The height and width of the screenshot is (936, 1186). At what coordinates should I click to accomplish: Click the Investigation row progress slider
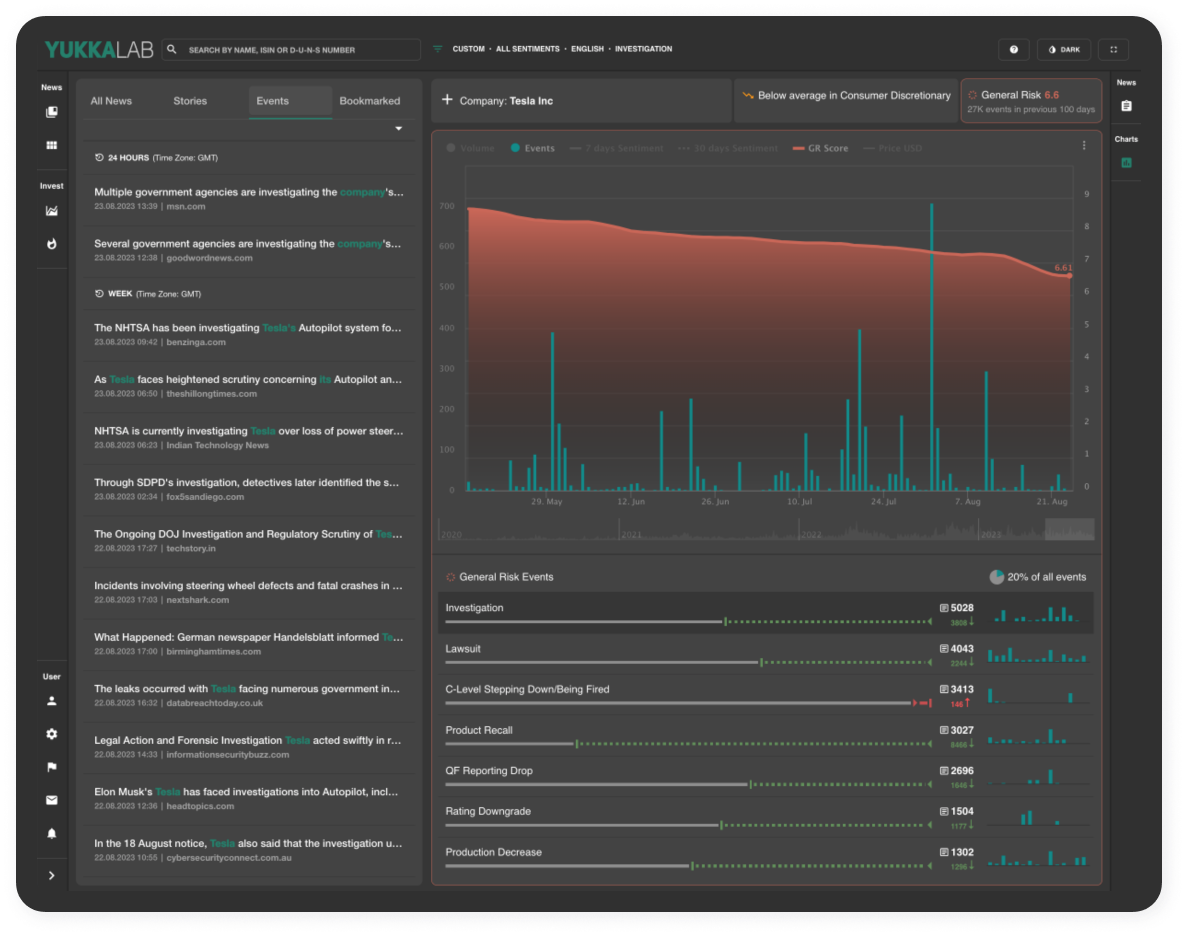pyautogui.click(x=688, y=622)
